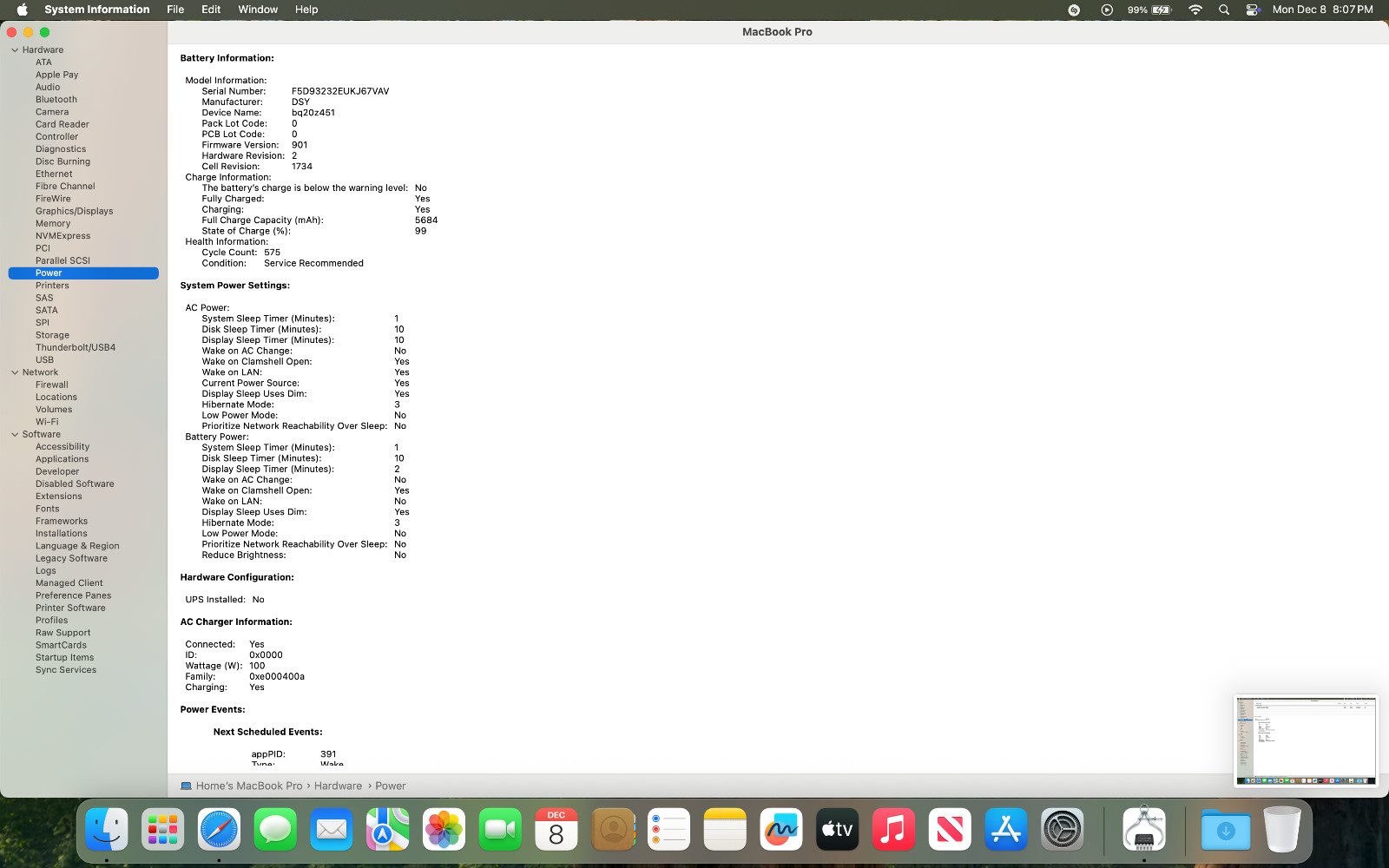Open Spotlight search in menu bar

[x=1224, y=10]
